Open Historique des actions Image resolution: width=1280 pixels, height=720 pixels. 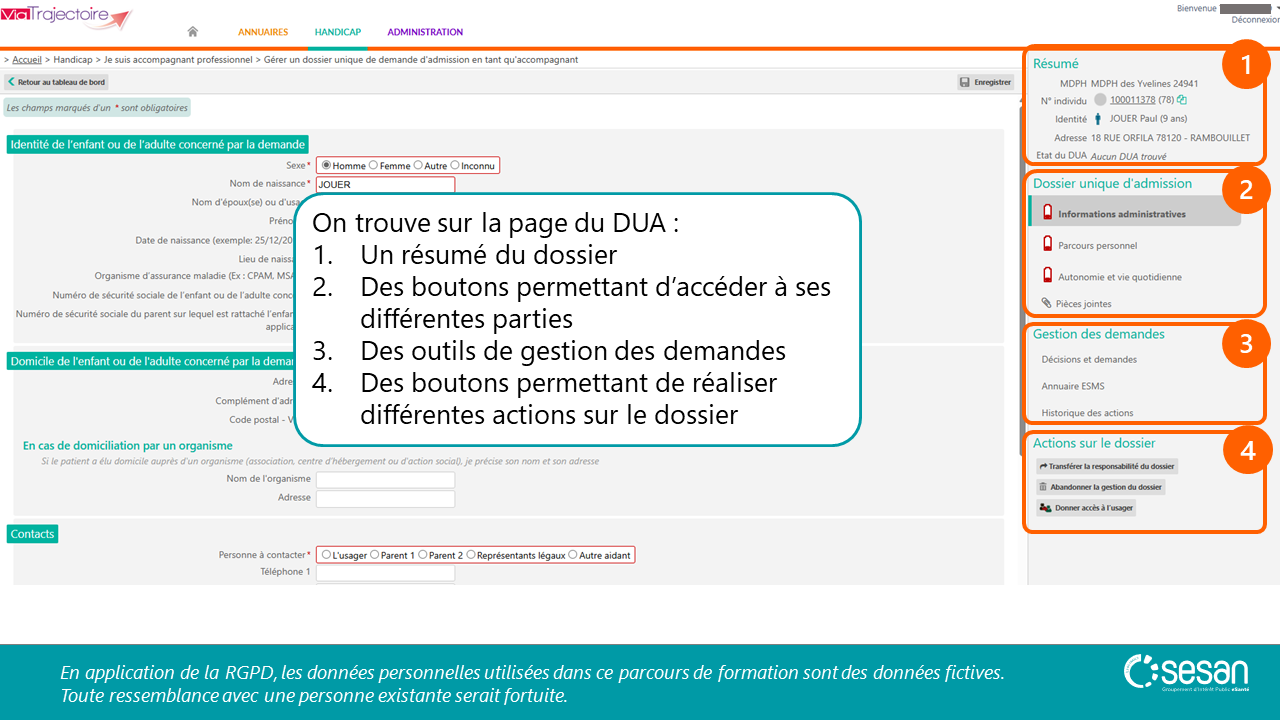pos(1087,412)
